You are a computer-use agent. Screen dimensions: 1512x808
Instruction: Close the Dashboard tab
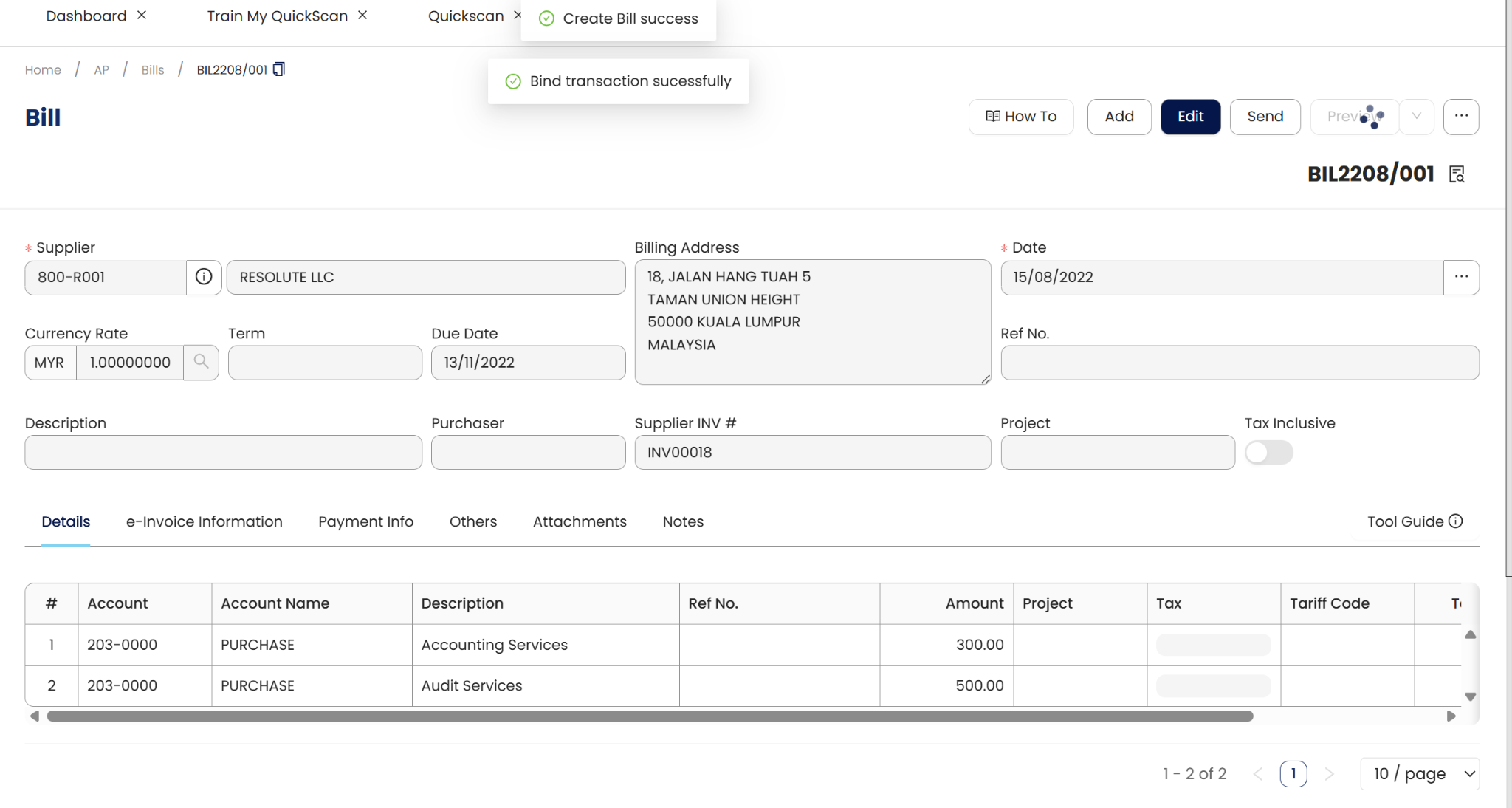point(142,16)
